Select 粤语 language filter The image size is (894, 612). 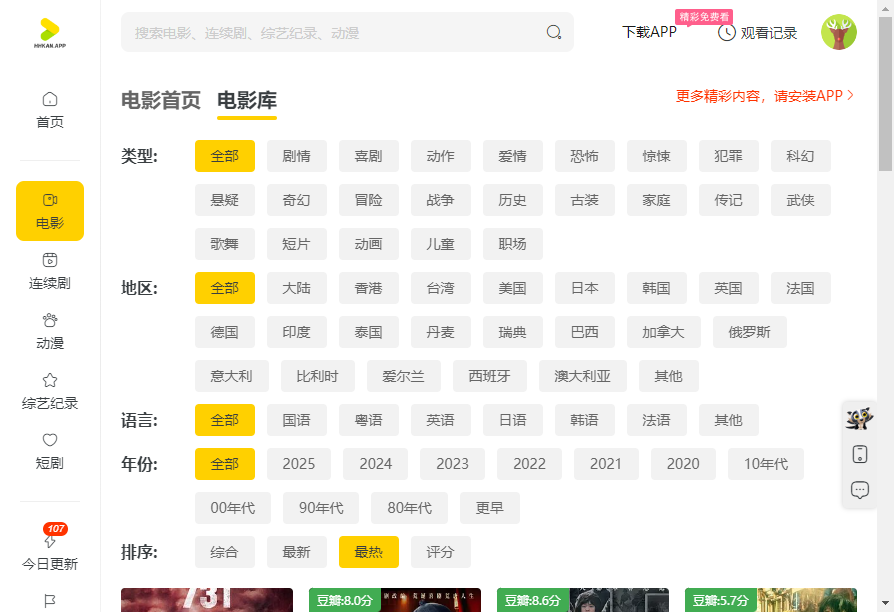coord(368,420)
